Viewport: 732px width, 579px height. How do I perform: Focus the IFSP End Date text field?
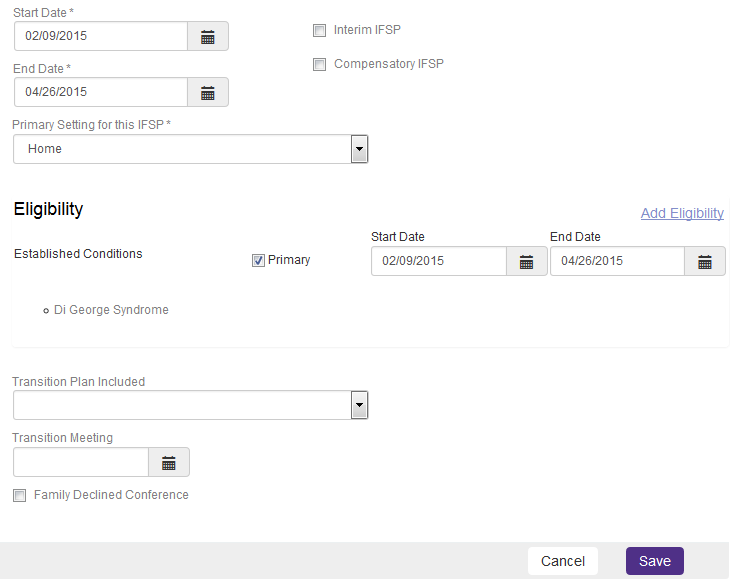tap(101, 92)
